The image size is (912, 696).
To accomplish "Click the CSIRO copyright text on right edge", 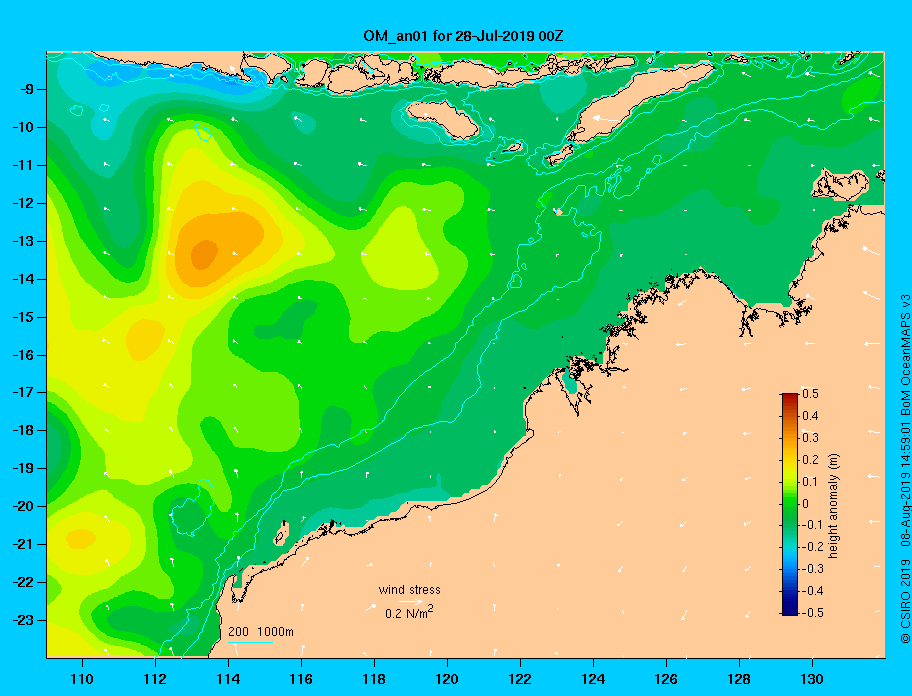I will (905, 468).
